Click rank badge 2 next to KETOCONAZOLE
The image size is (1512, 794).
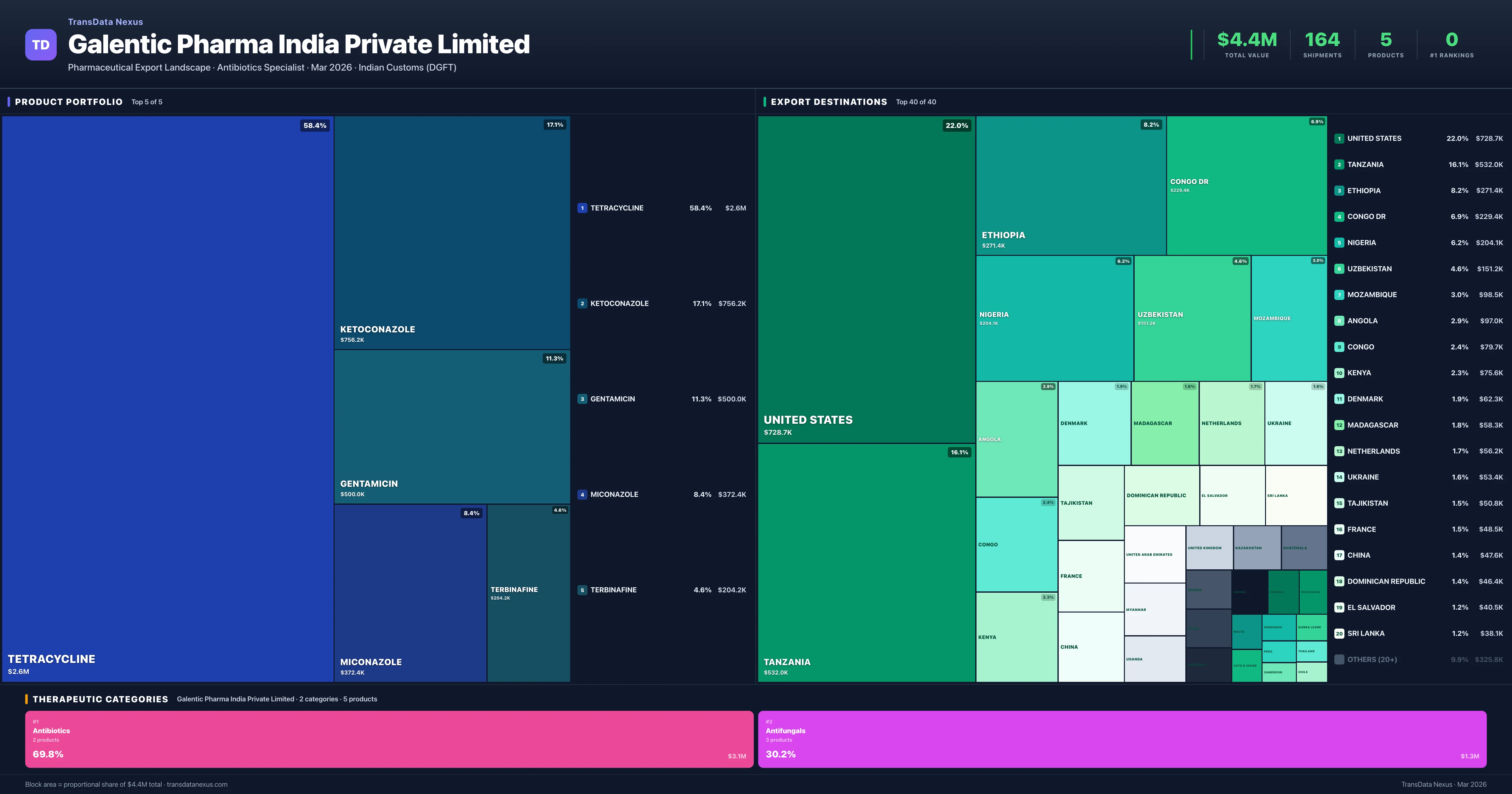point(582,303)
